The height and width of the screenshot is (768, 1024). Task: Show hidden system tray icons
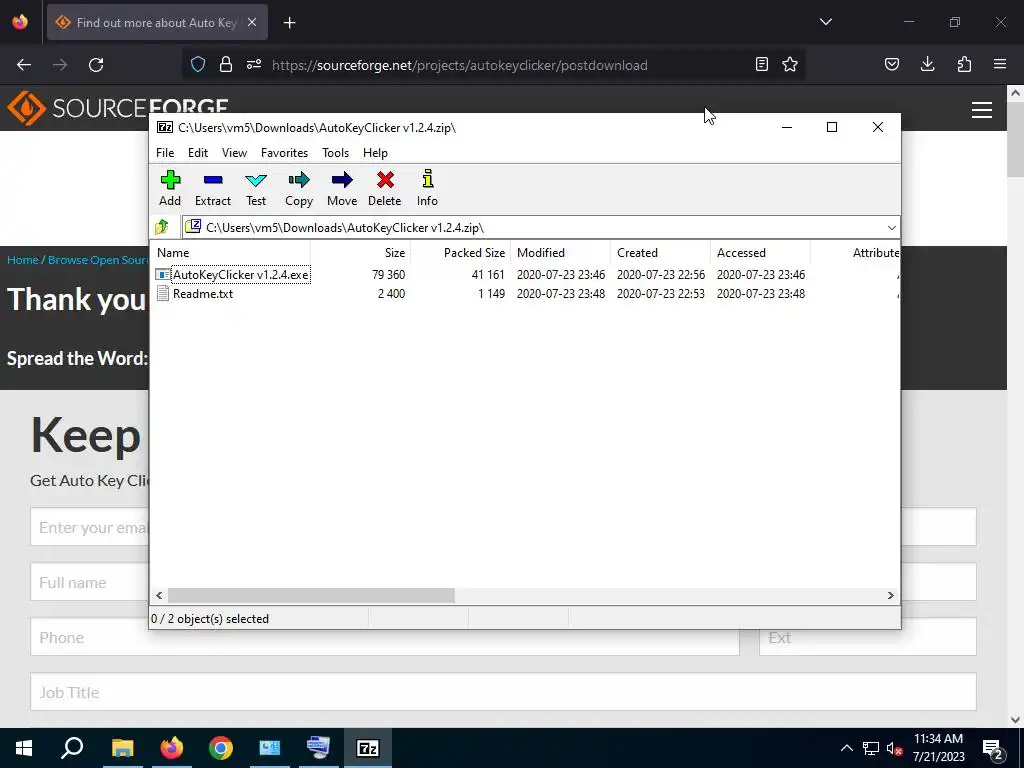click(x=846, y=748)
